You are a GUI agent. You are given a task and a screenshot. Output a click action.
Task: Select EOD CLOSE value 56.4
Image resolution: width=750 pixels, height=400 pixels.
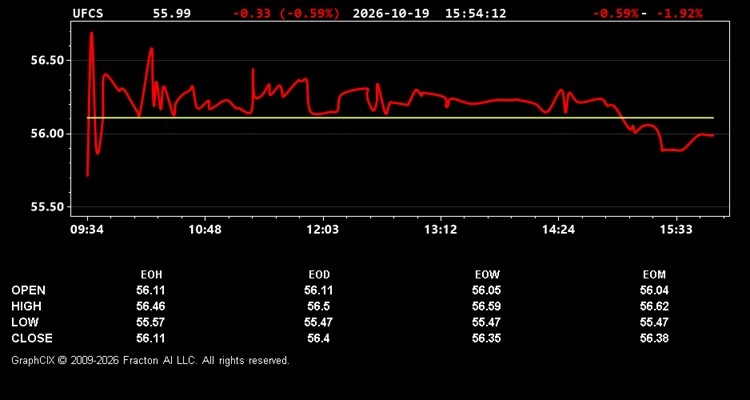[x=319, y=338]
